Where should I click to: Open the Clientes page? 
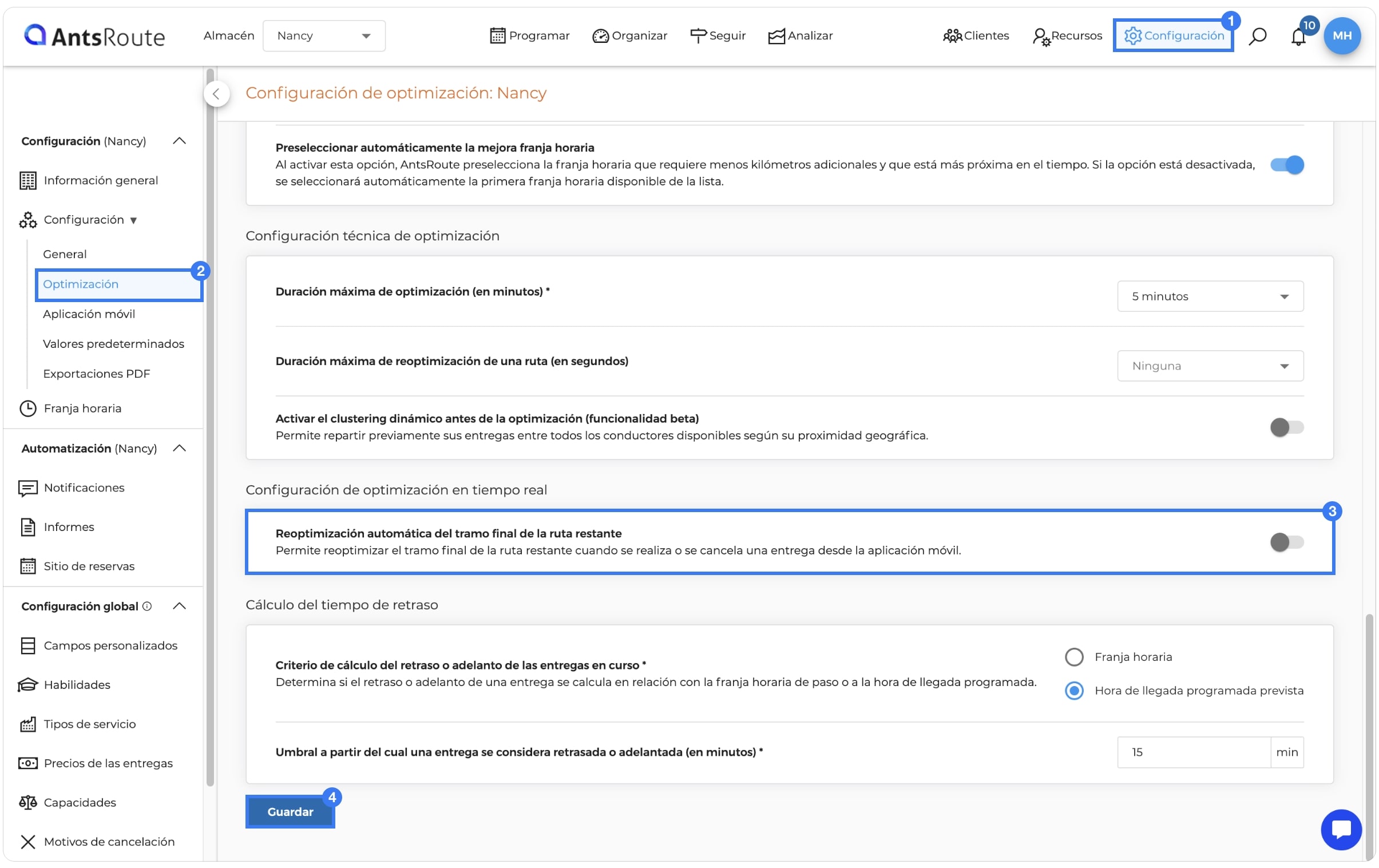pyautogui.click(x=976, y=35)
